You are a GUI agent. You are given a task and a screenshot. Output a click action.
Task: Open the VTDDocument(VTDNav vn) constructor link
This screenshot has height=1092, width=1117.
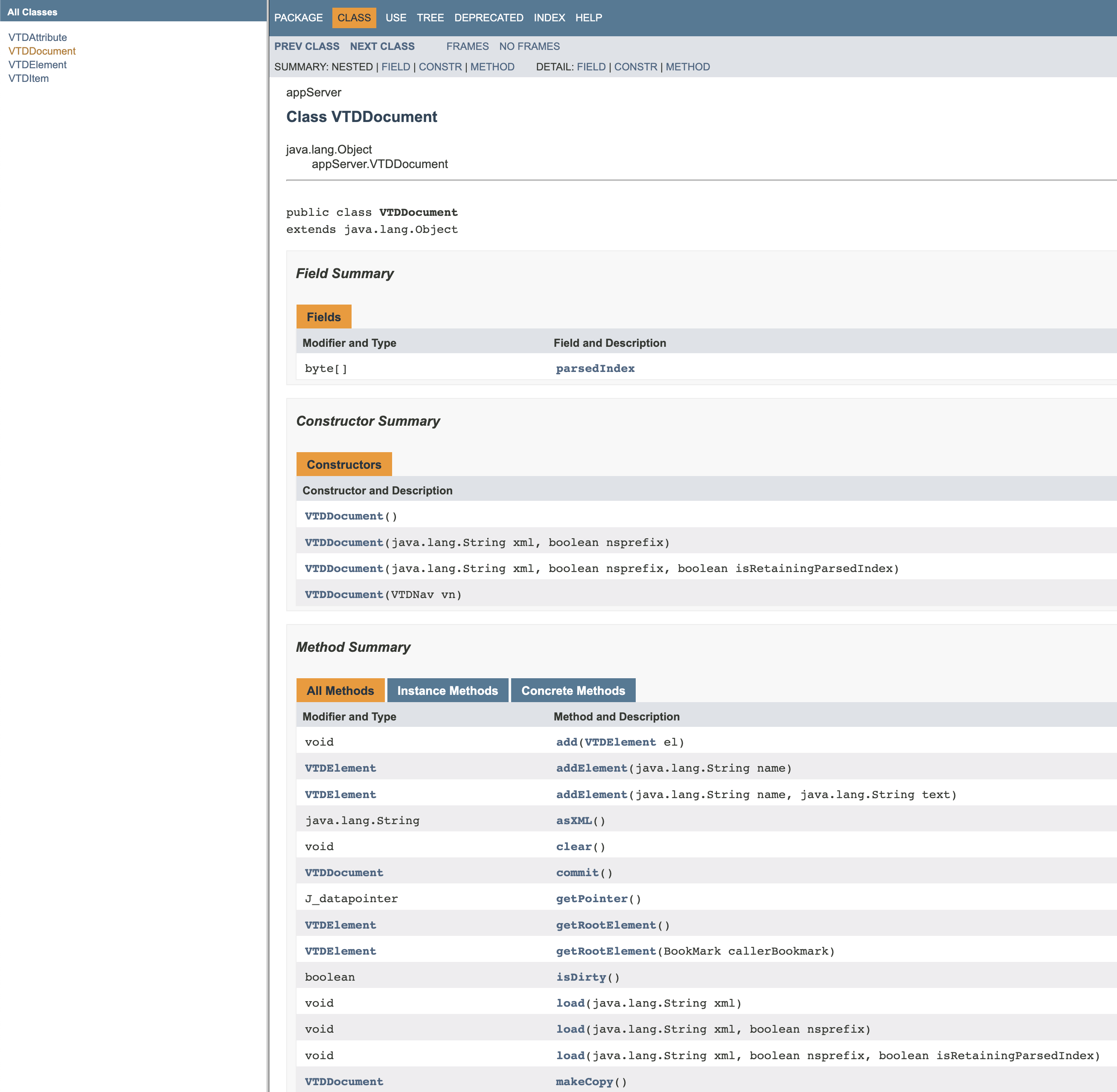coord(343,595)
